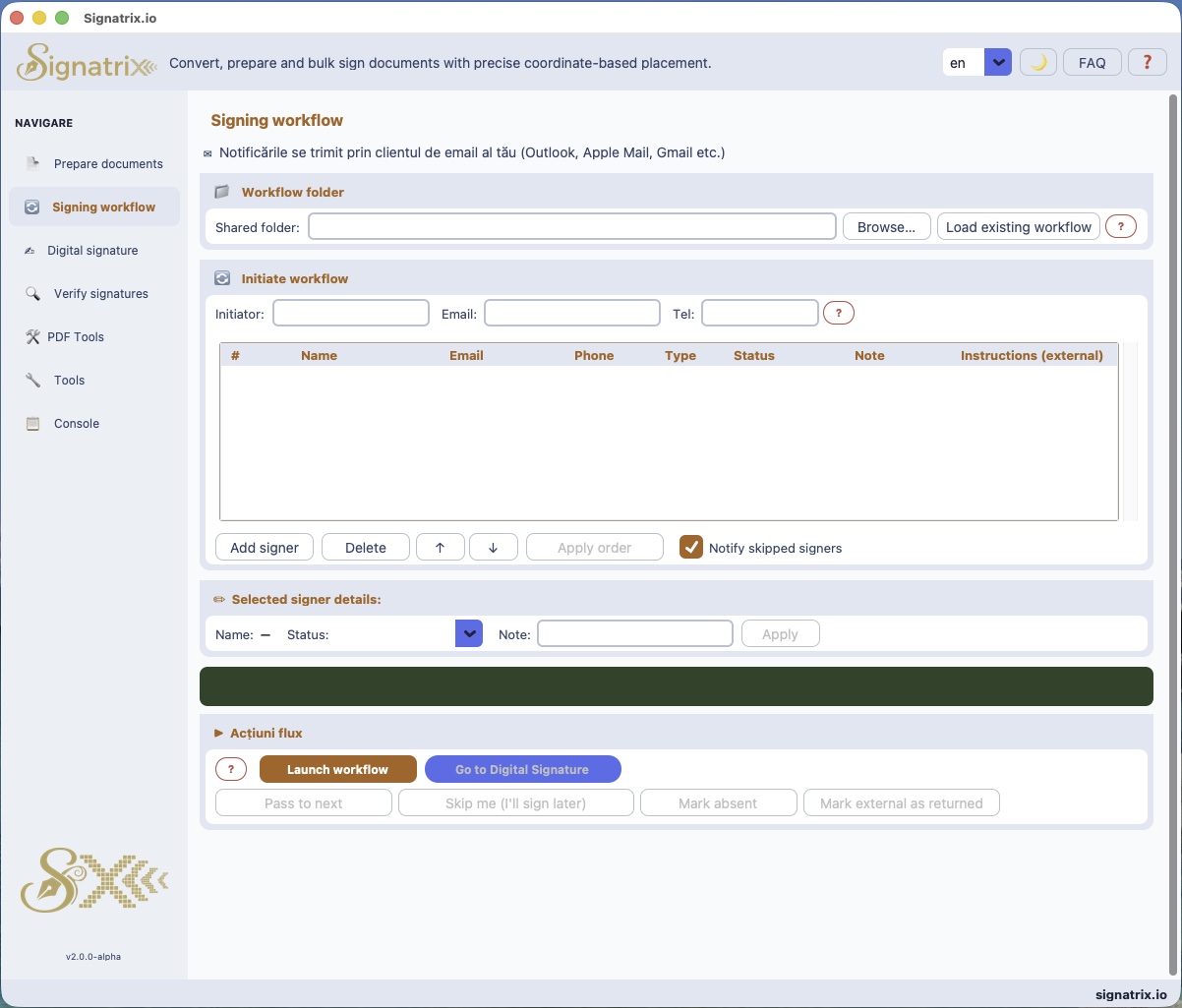Image resolution: width=1182 pixels, height=1008 pixels.
Task: Open Tools from the sidebar navigation
Action: coord(32,380)
